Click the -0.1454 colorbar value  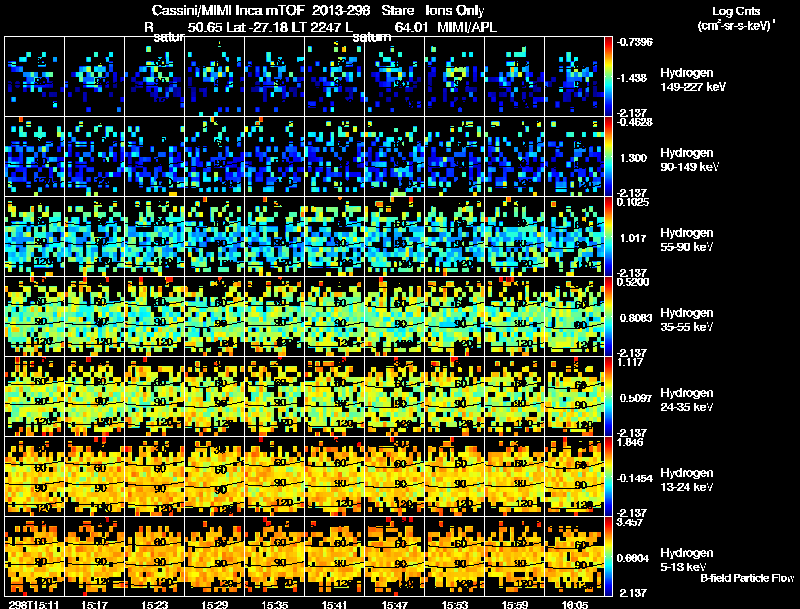[x=635, y=478]
